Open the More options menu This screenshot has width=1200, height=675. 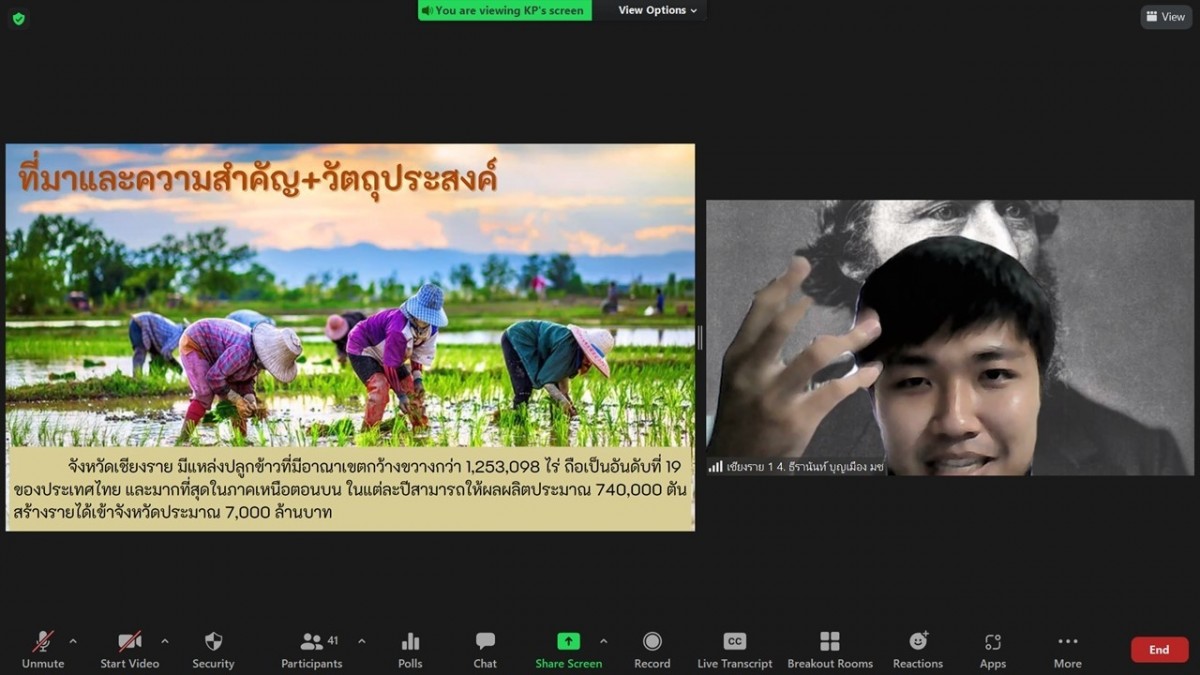1067,650
